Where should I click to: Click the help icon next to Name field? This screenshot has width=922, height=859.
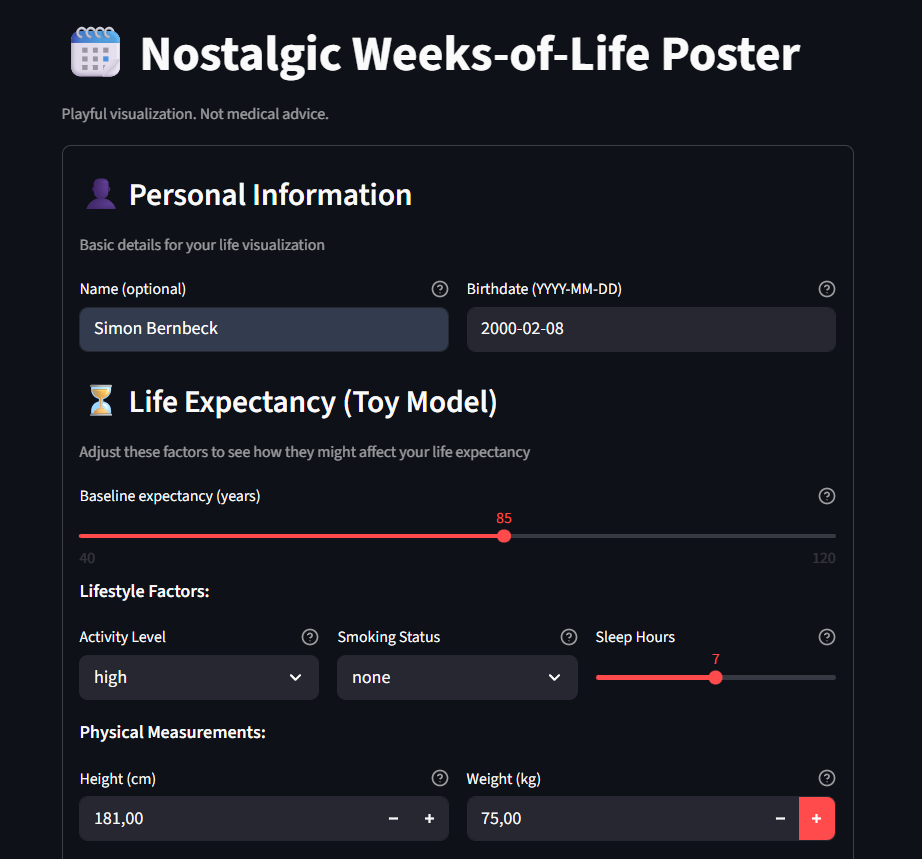click(440, 289)
